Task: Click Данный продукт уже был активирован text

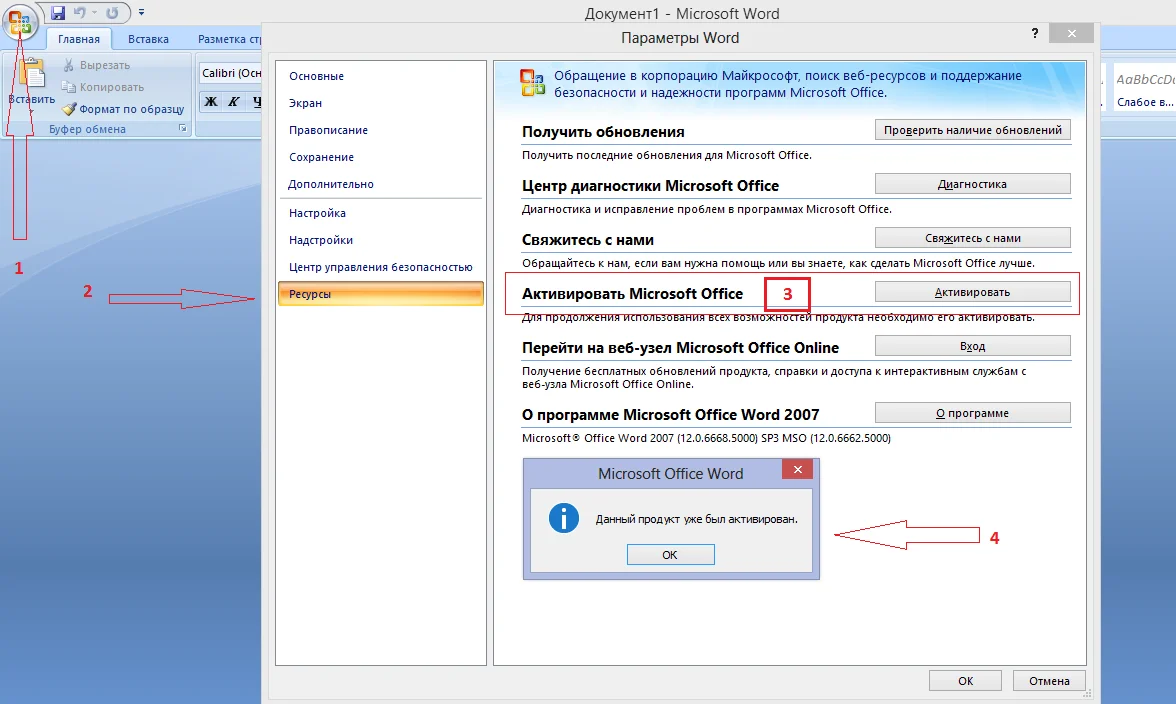Action: [x=697, y=519]
